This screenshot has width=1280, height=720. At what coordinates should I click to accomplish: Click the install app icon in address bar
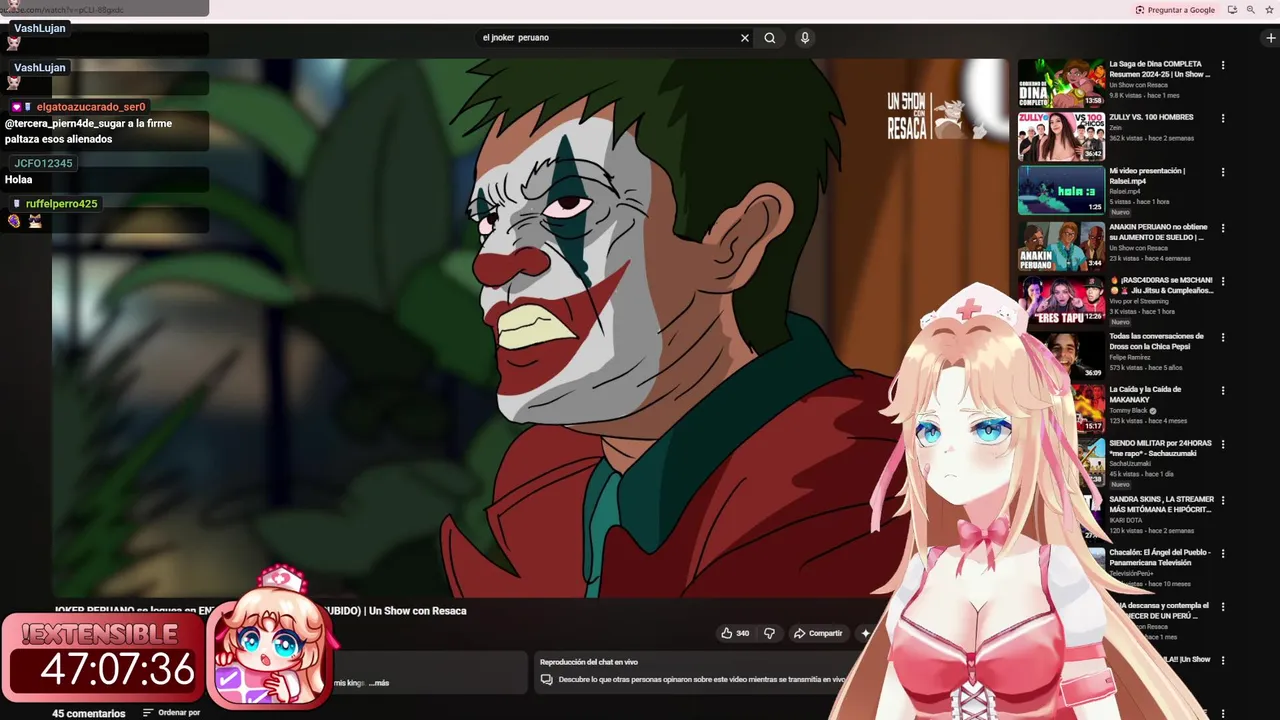[1232, 10]
